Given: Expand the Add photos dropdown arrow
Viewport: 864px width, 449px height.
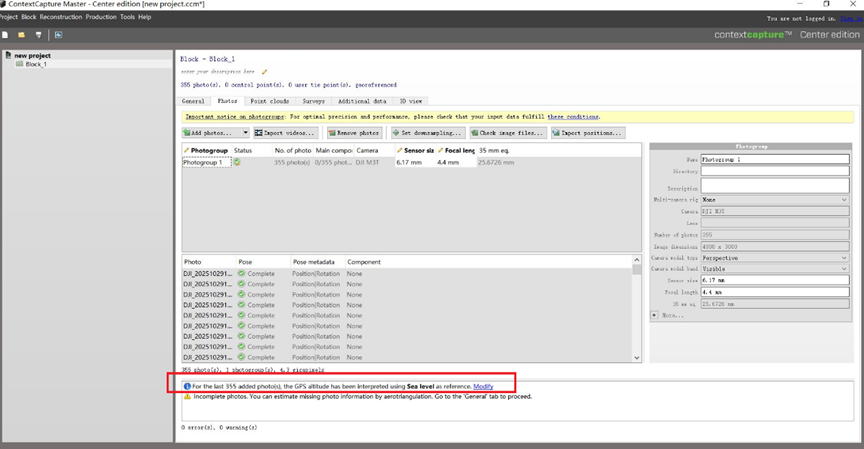Looking at the screenshot, I should [x=246, y=133].
